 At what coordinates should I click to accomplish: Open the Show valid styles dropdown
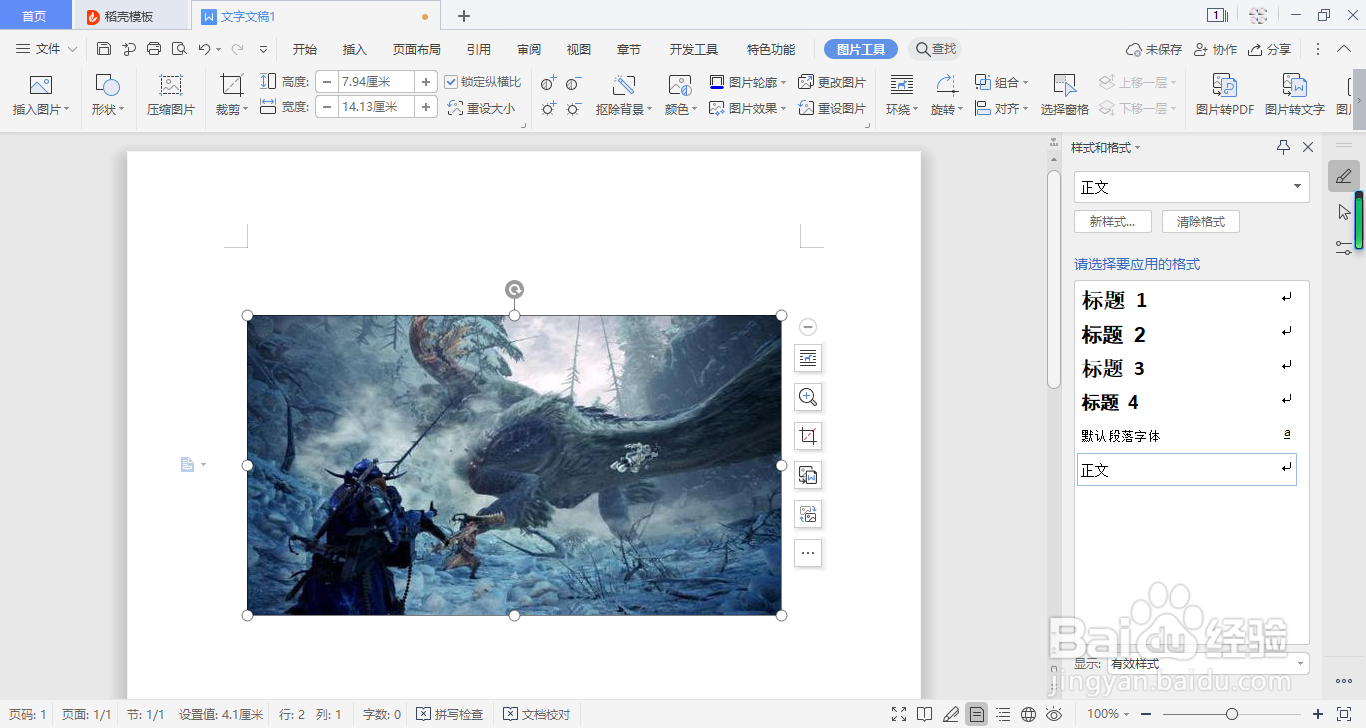pyautogui.click(x=1208, y=664)
